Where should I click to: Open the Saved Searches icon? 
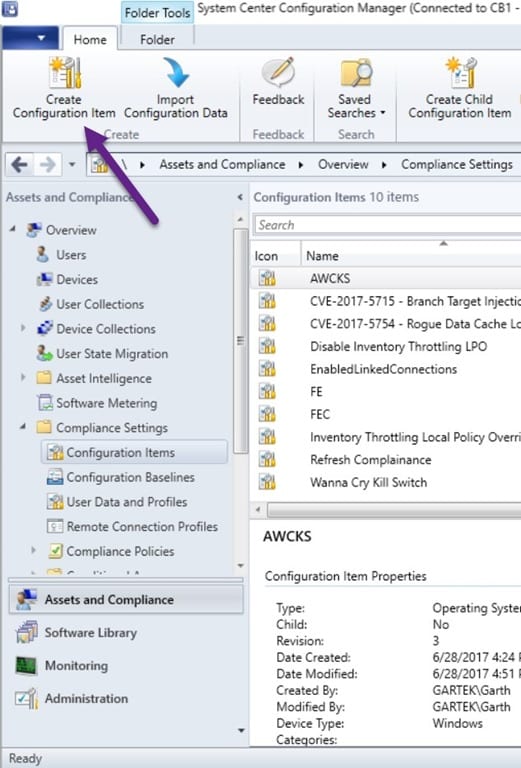[356, 72]
